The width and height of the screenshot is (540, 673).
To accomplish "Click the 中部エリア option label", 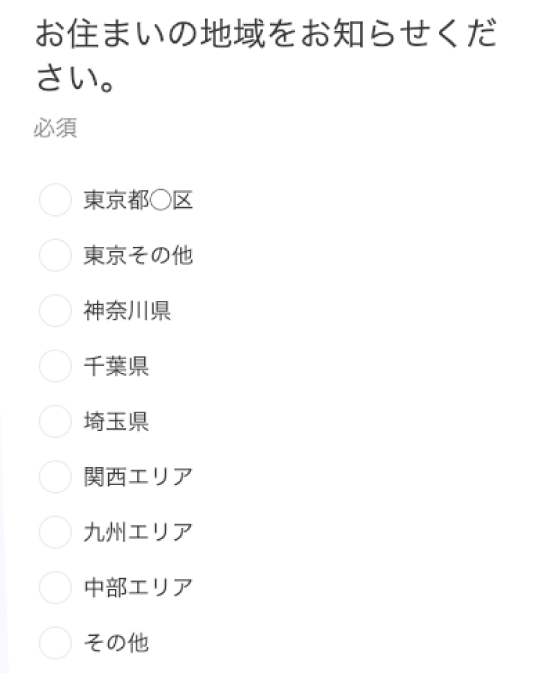I will tap(138, 588).
